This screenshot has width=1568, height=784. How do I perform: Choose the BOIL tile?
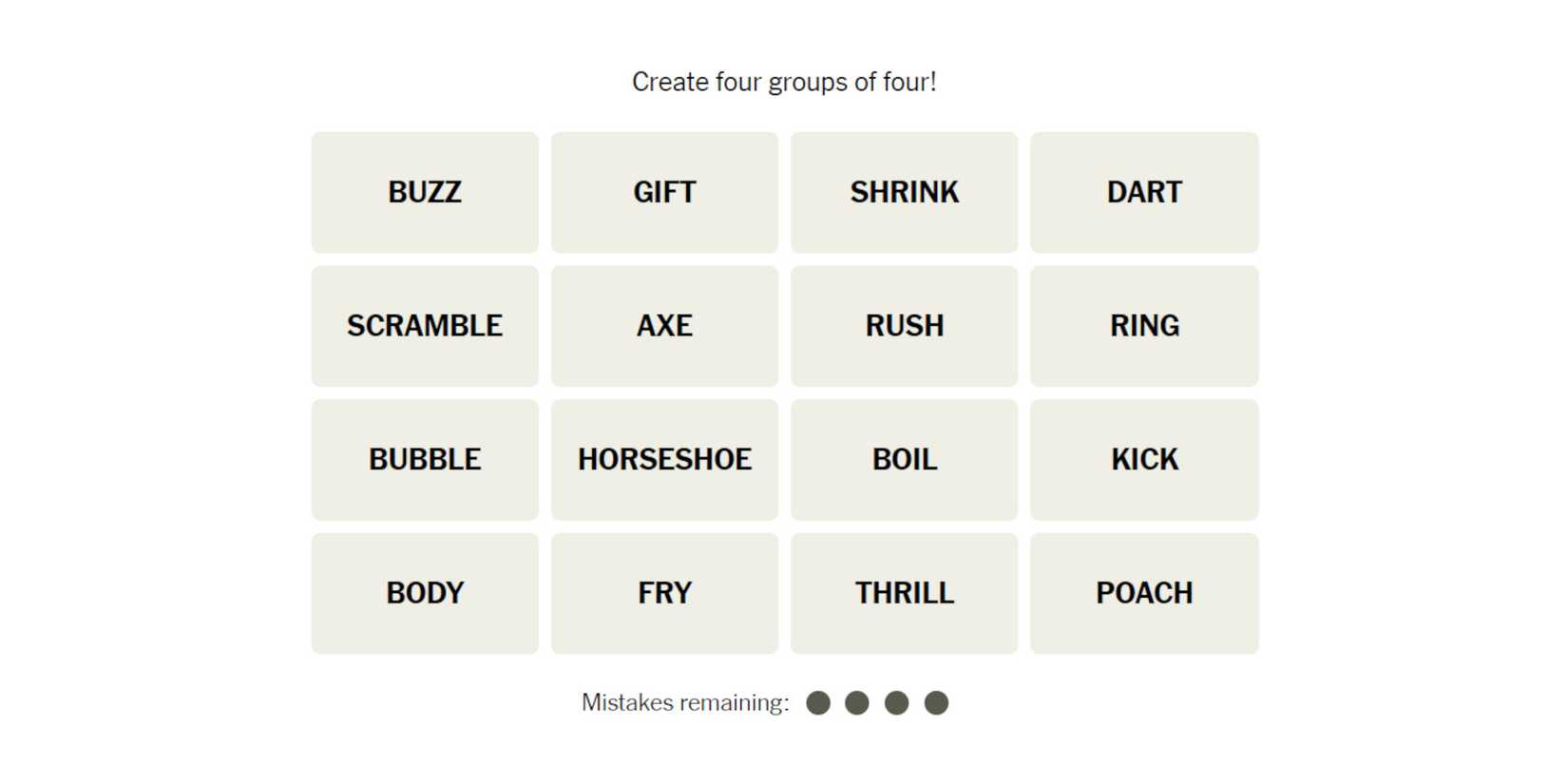(904, 460)
